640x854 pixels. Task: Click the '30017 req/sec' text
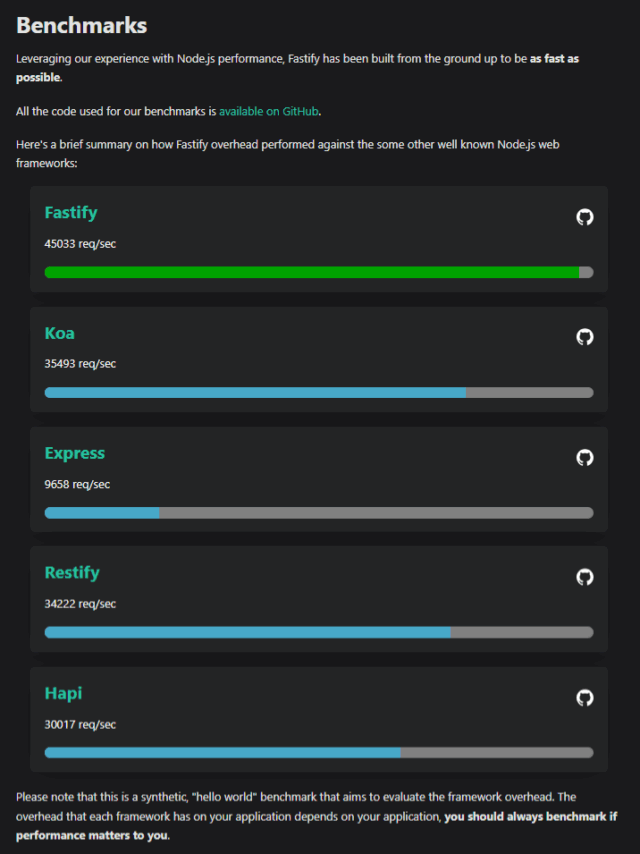[81, 724]
